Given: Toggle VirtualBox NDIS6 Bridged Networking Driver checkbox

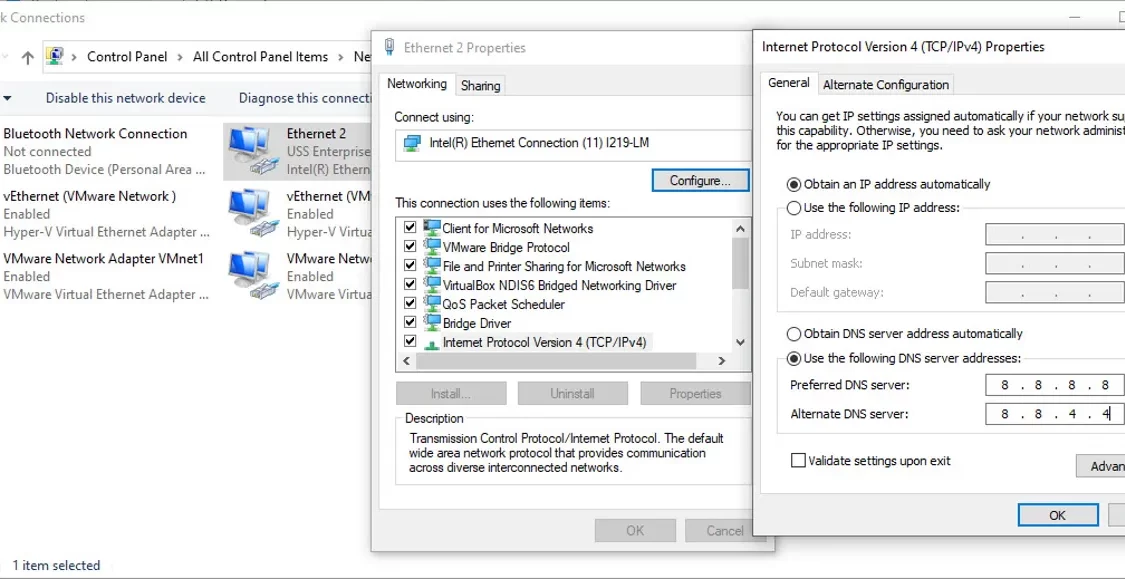Looking at the screenshot, I should 410,285.
